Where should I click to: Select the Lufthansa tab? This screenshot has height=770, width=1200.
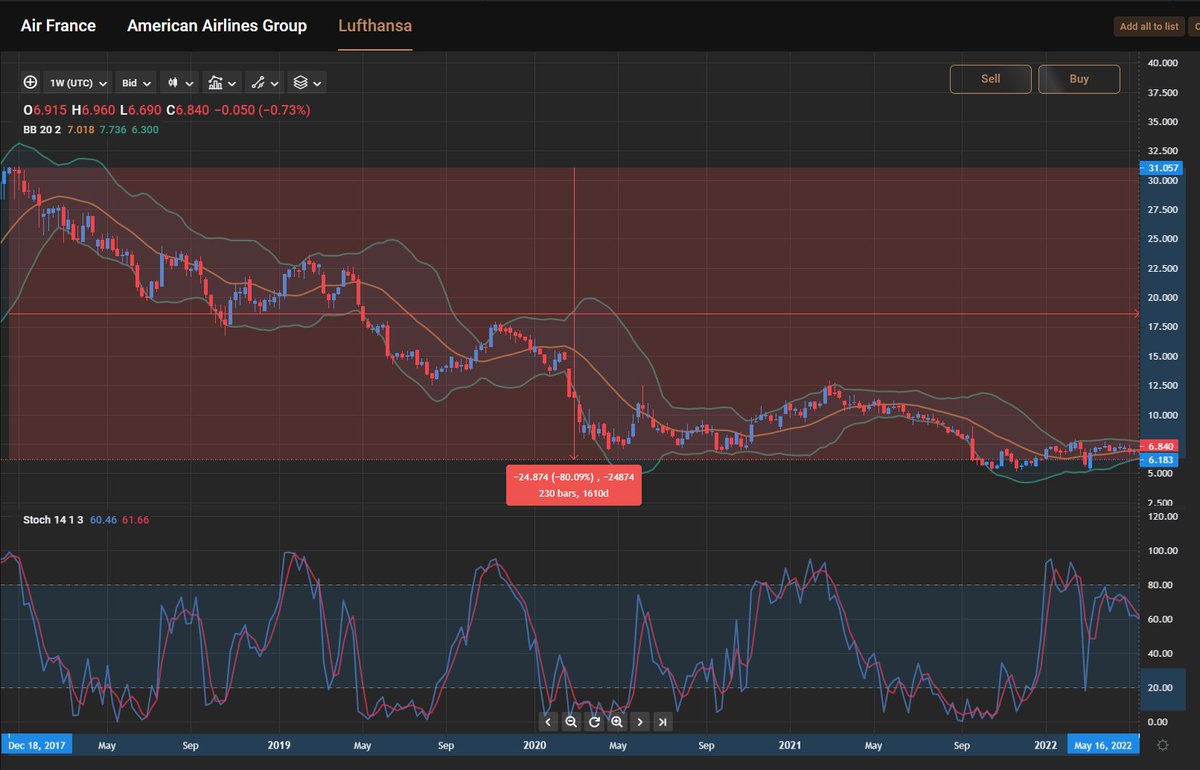[x=375, y=26]
